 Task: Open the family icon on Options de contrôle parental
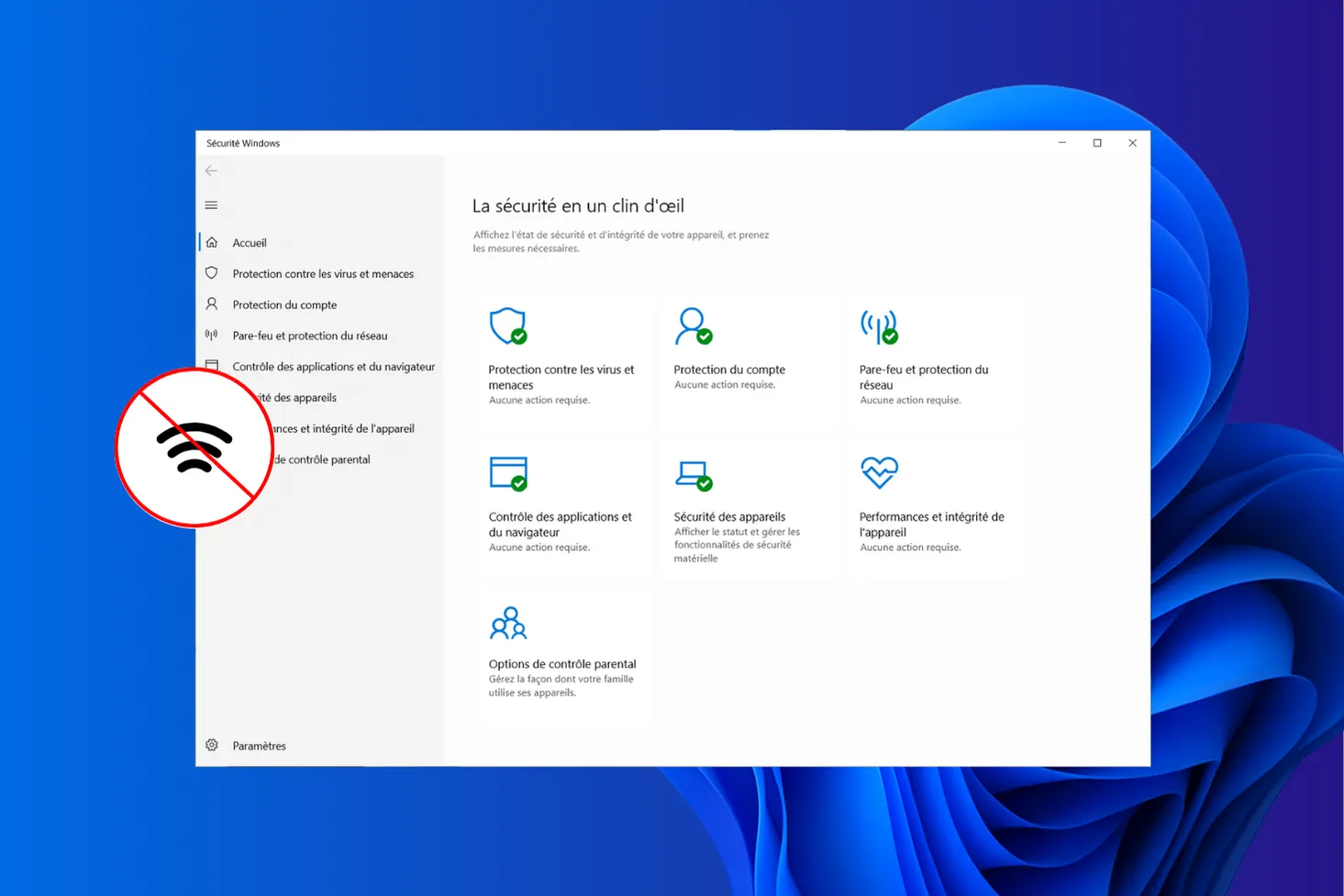click(x=508, y=622)
